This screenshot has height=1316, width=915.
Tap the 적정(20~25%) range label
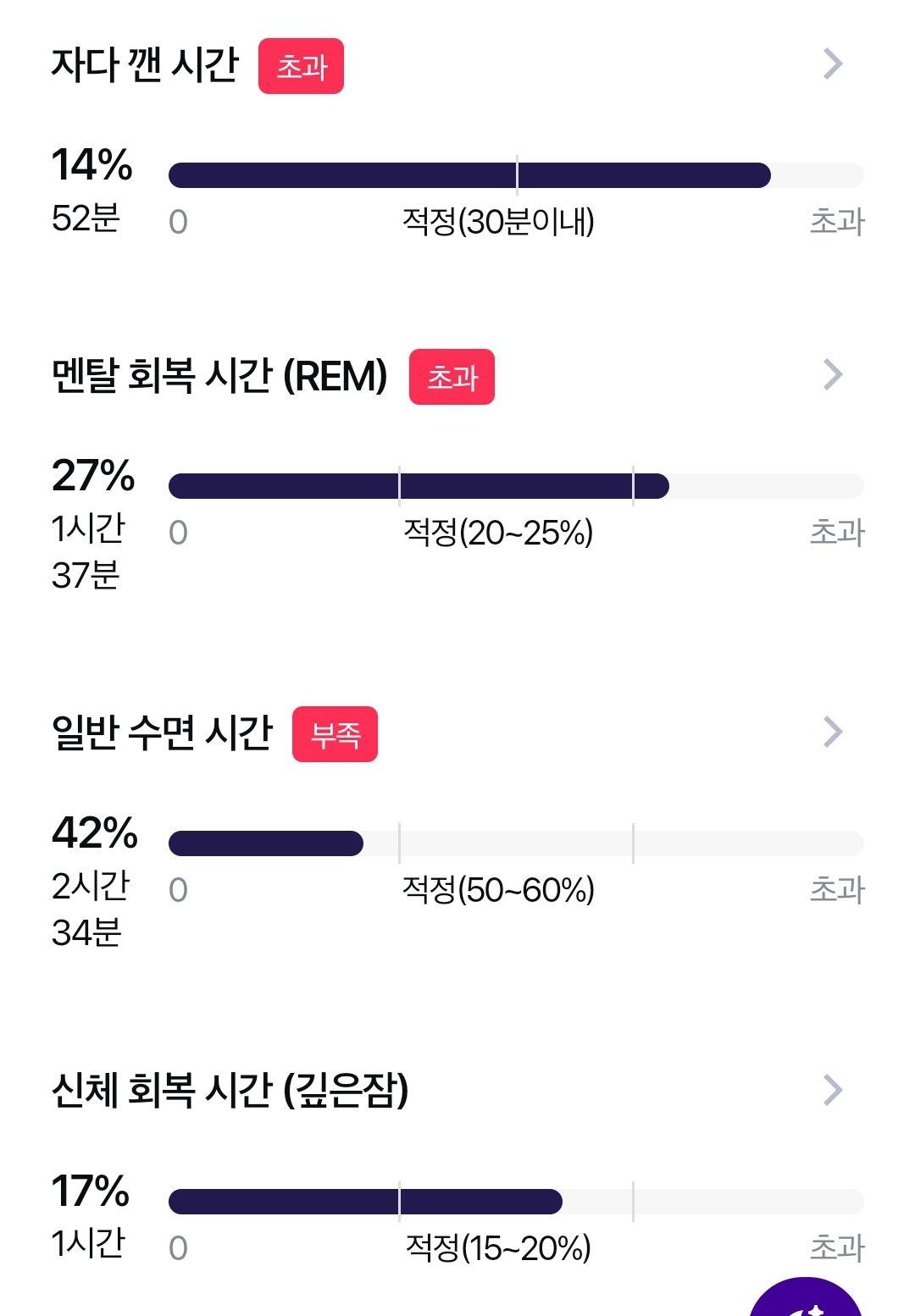(498, 533)
